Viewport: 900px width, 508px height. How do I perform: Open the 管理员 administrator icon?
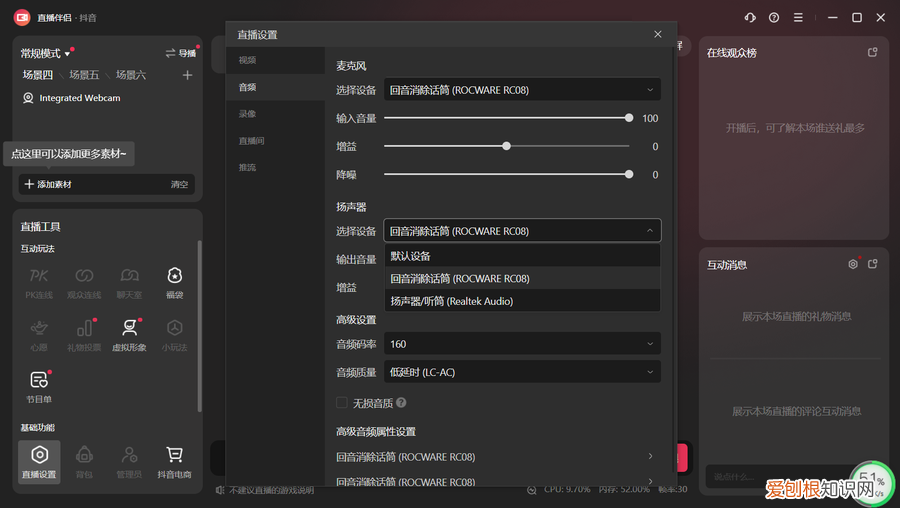129,462
